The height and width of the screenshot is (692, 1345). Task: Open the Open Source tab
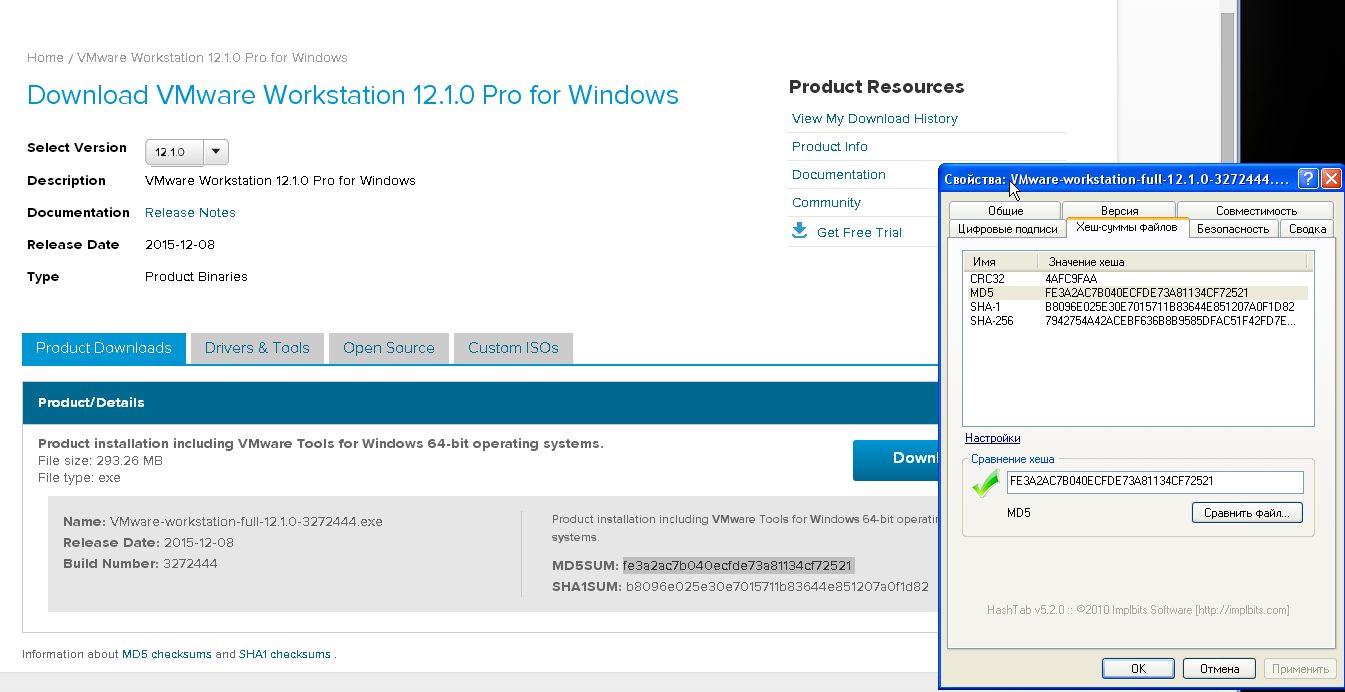(x=388, y=348)
